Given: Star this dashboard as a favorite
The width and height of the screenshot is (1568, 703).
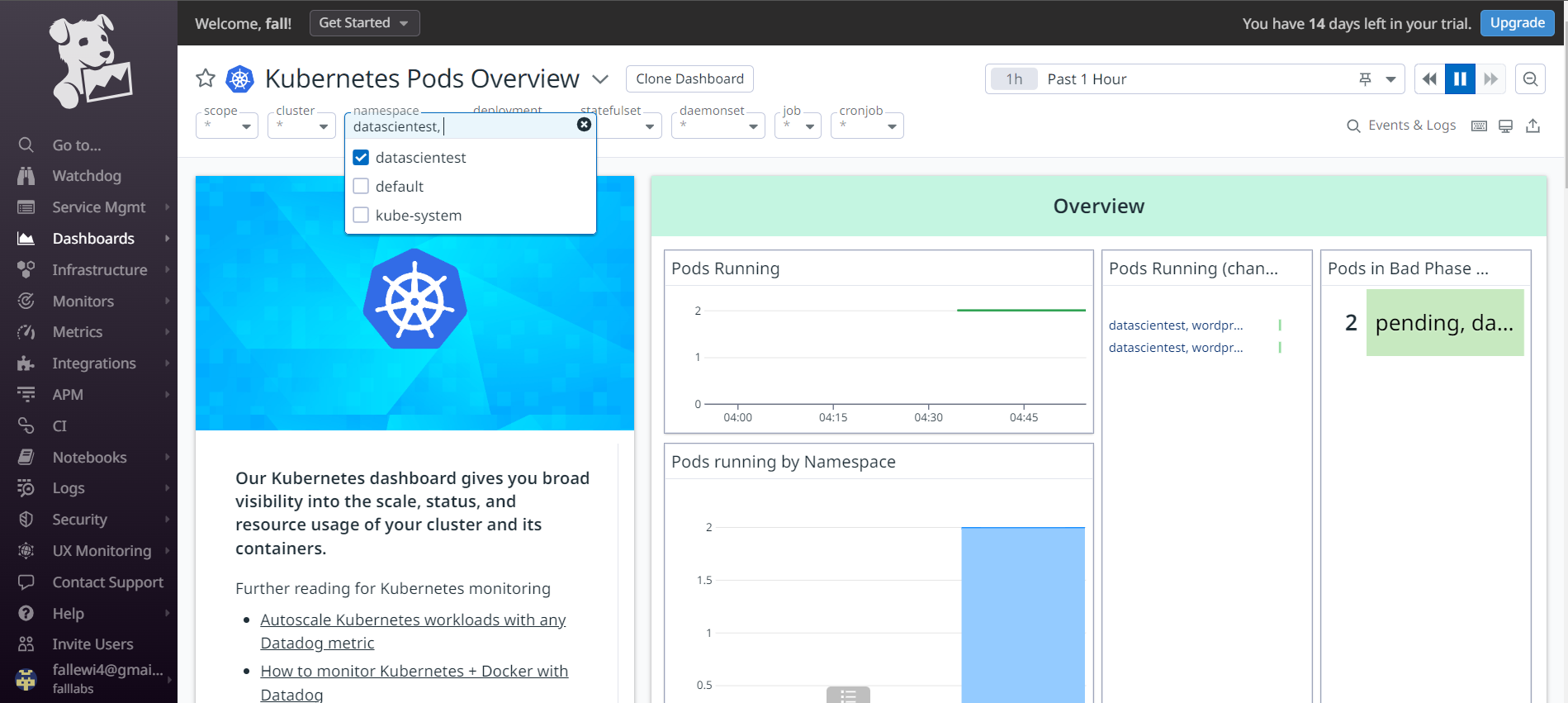Looking at the screenshot, I should point(206,78).
